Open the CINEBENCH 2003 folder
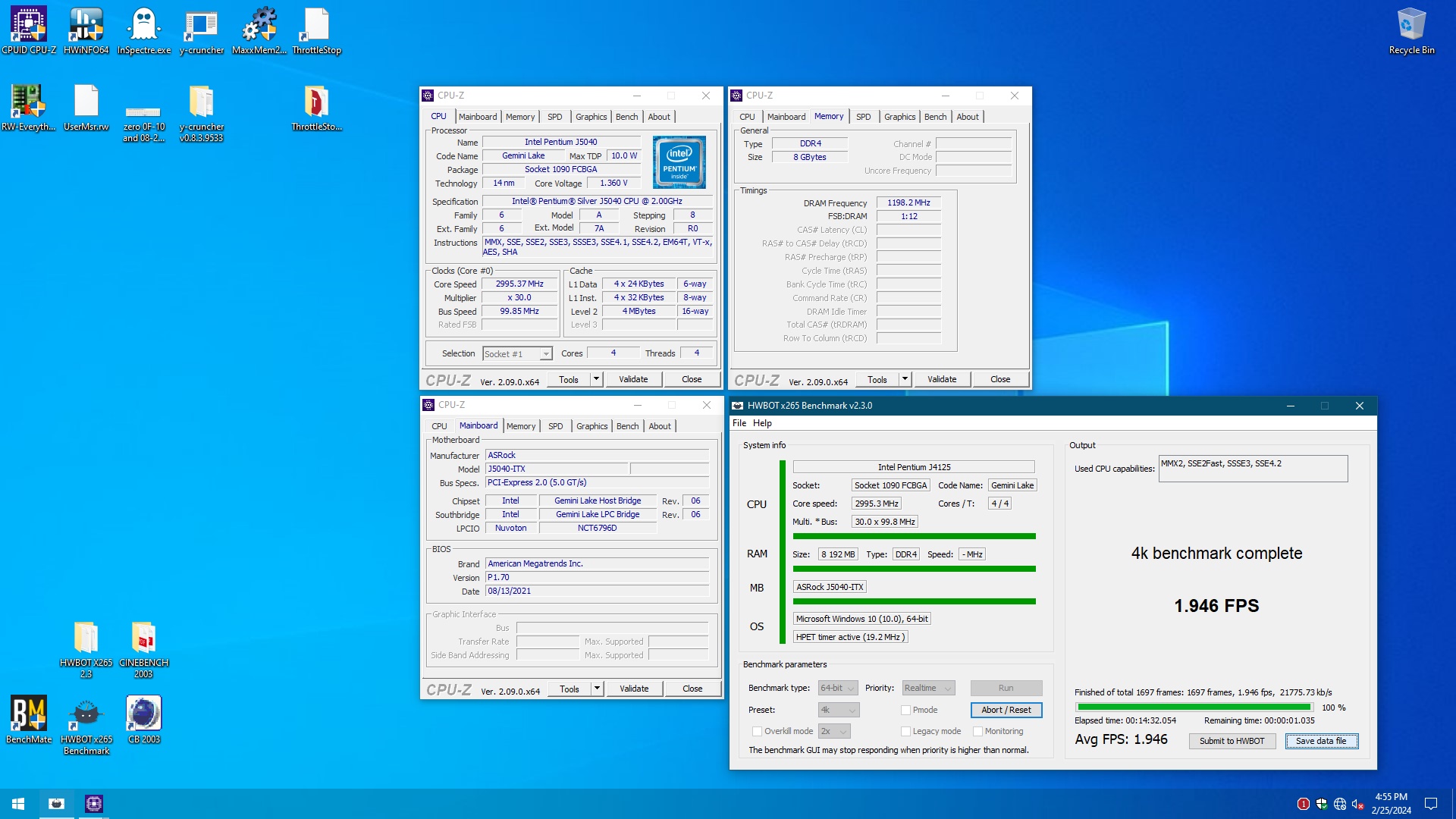The height and width of the screenshot is (819, 1456). point(144,649)
